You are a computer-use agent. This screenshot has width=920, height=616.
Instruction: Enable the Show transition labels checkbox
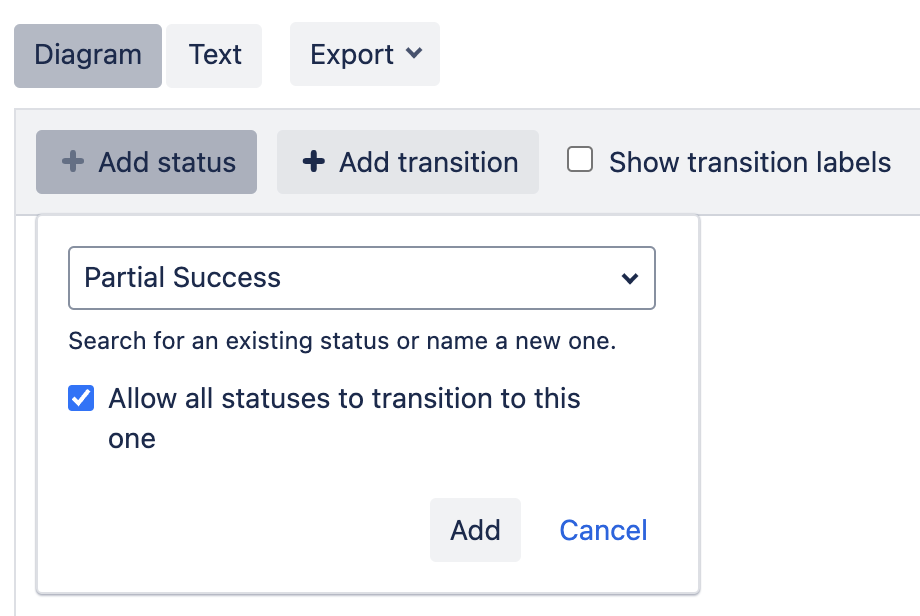580,160
